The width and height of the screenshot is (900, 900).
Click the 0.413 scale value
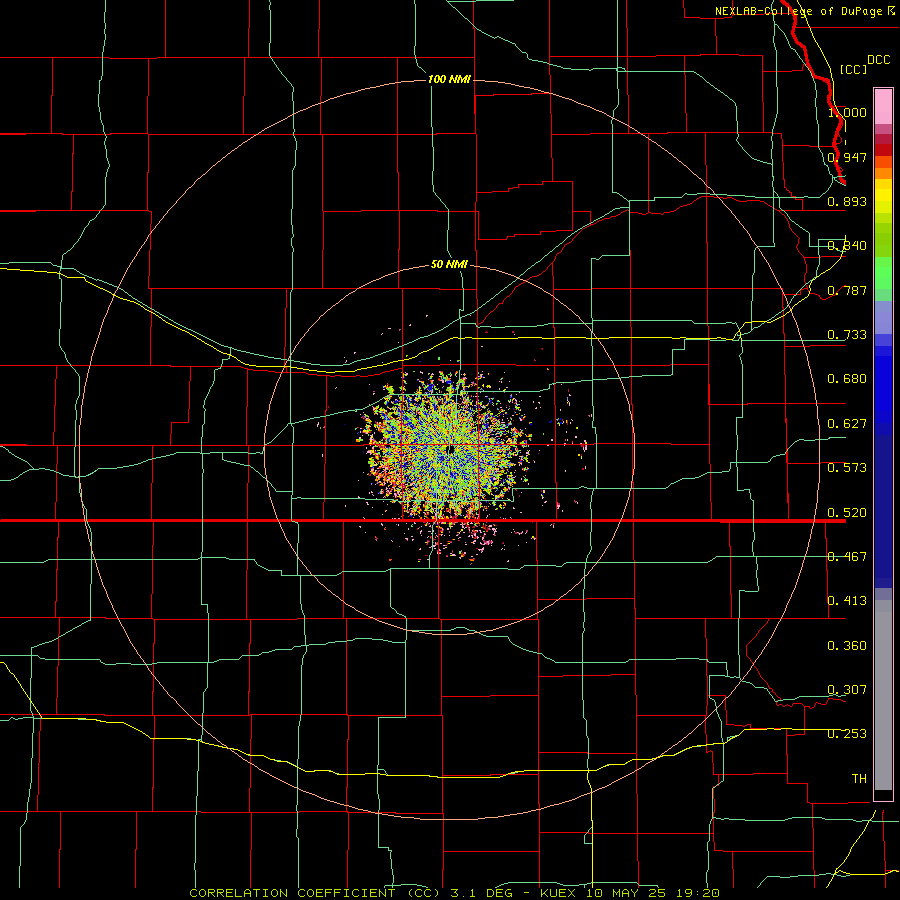tap(847, 601)
